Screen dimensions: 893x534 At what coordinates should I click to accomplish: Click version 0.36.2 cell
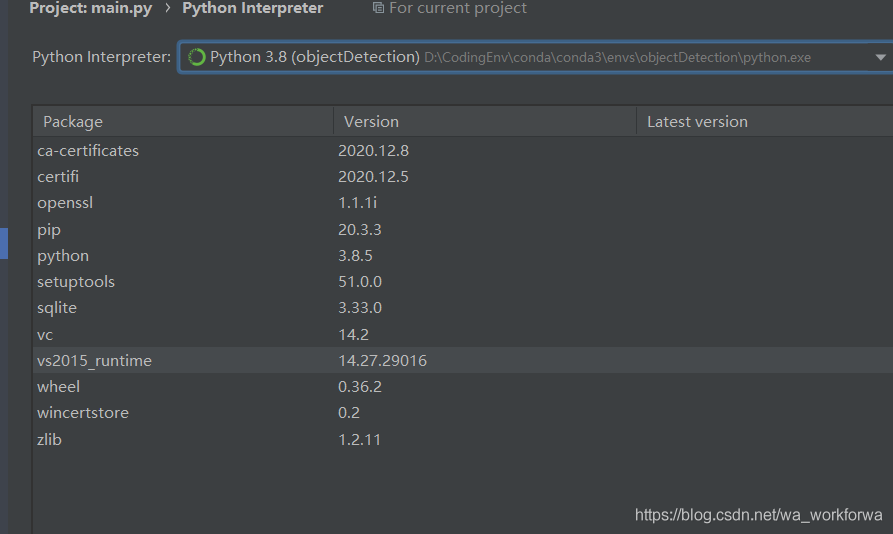pos(360,387)
